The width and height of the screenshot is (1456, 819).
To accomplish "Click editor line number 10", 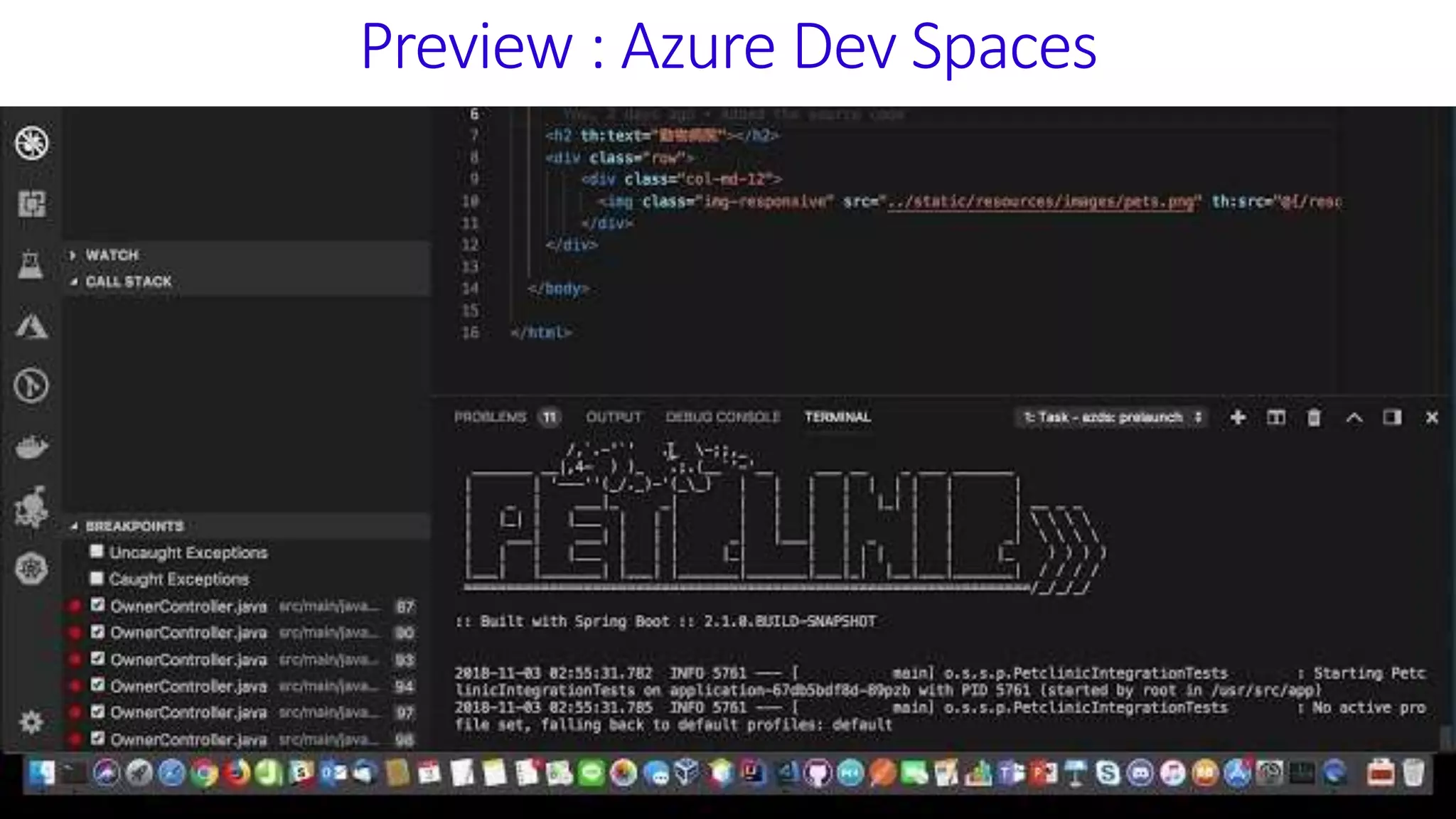I will [x=470, y=201].
